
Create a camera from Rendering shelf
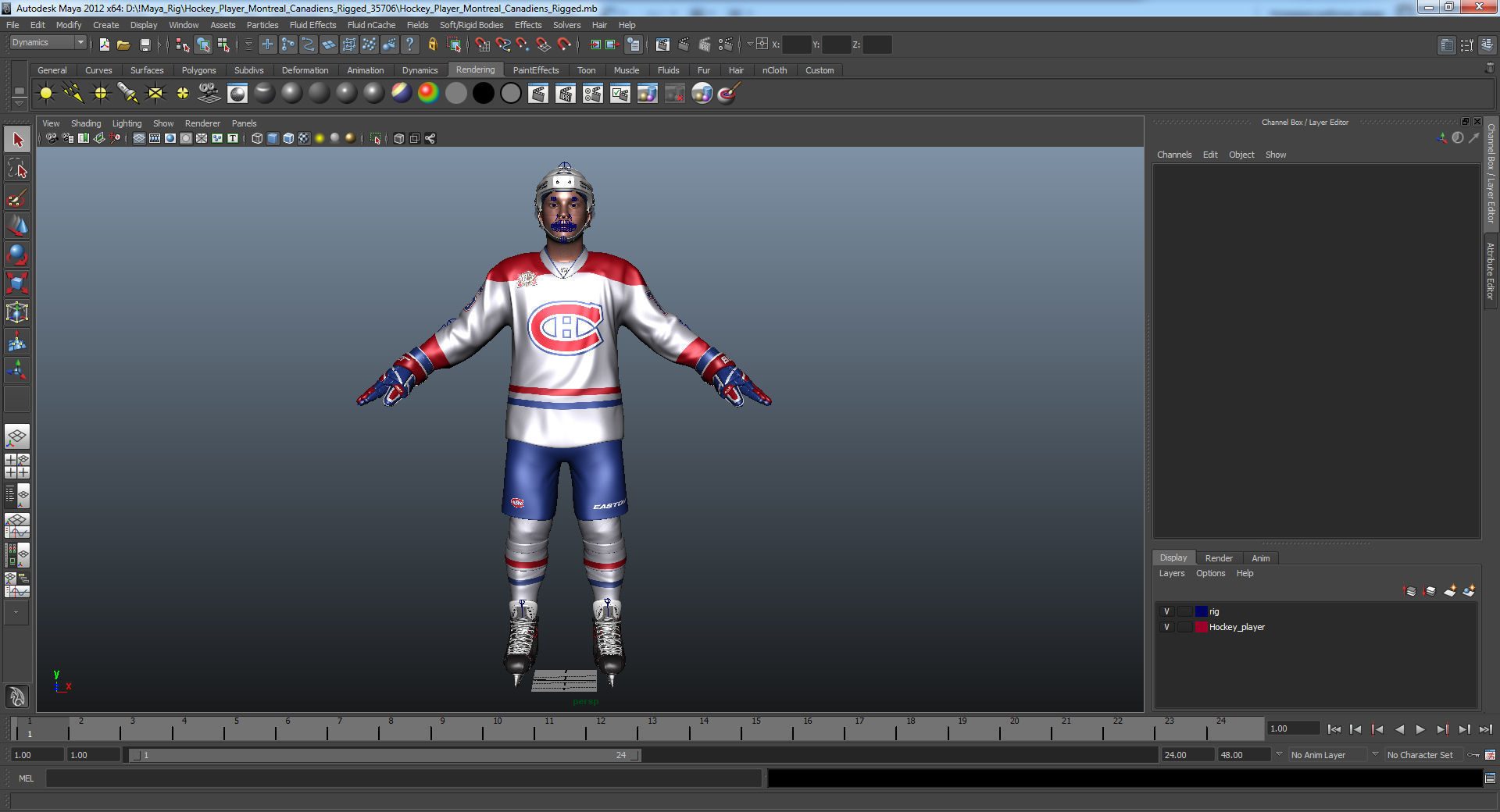pos(209,94)
